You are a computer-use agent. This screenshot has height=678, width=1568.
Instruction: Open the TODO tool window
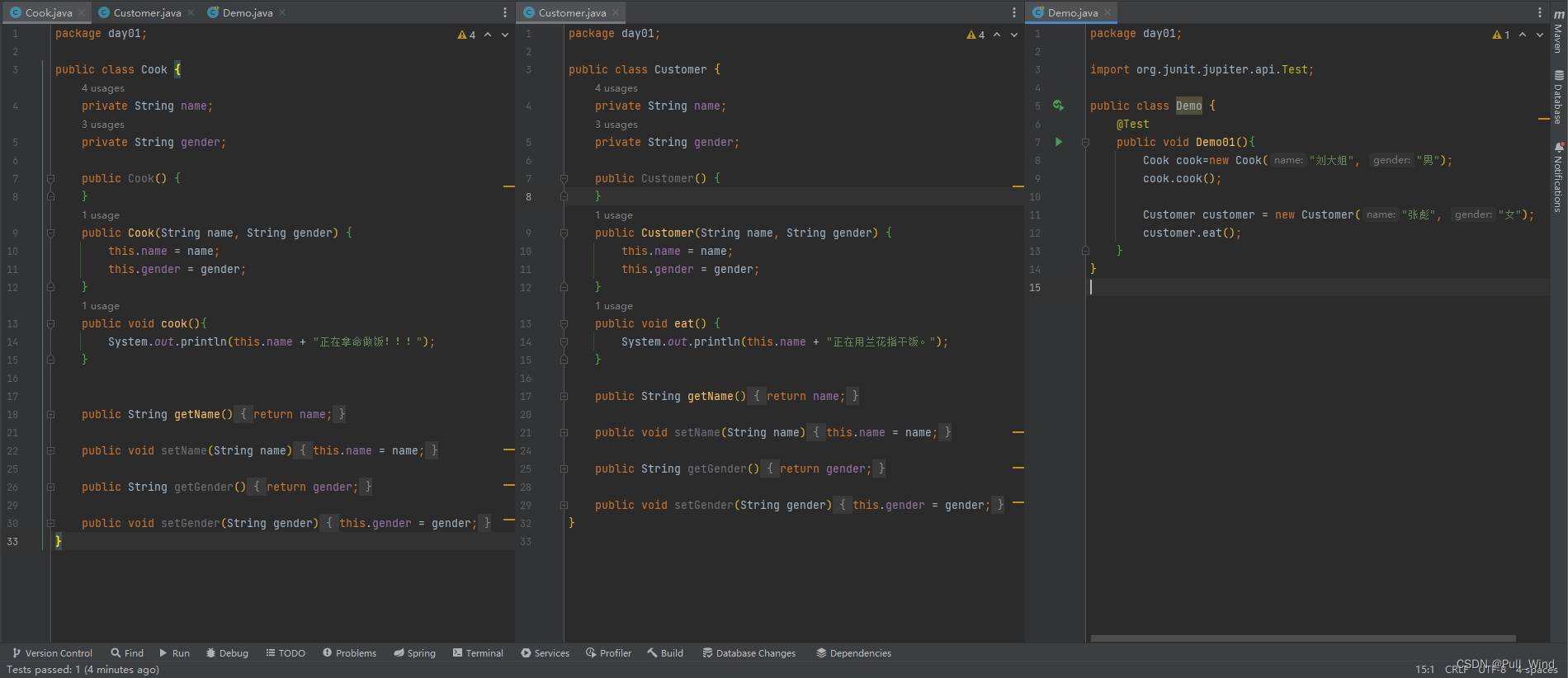[x=286, y=652]
